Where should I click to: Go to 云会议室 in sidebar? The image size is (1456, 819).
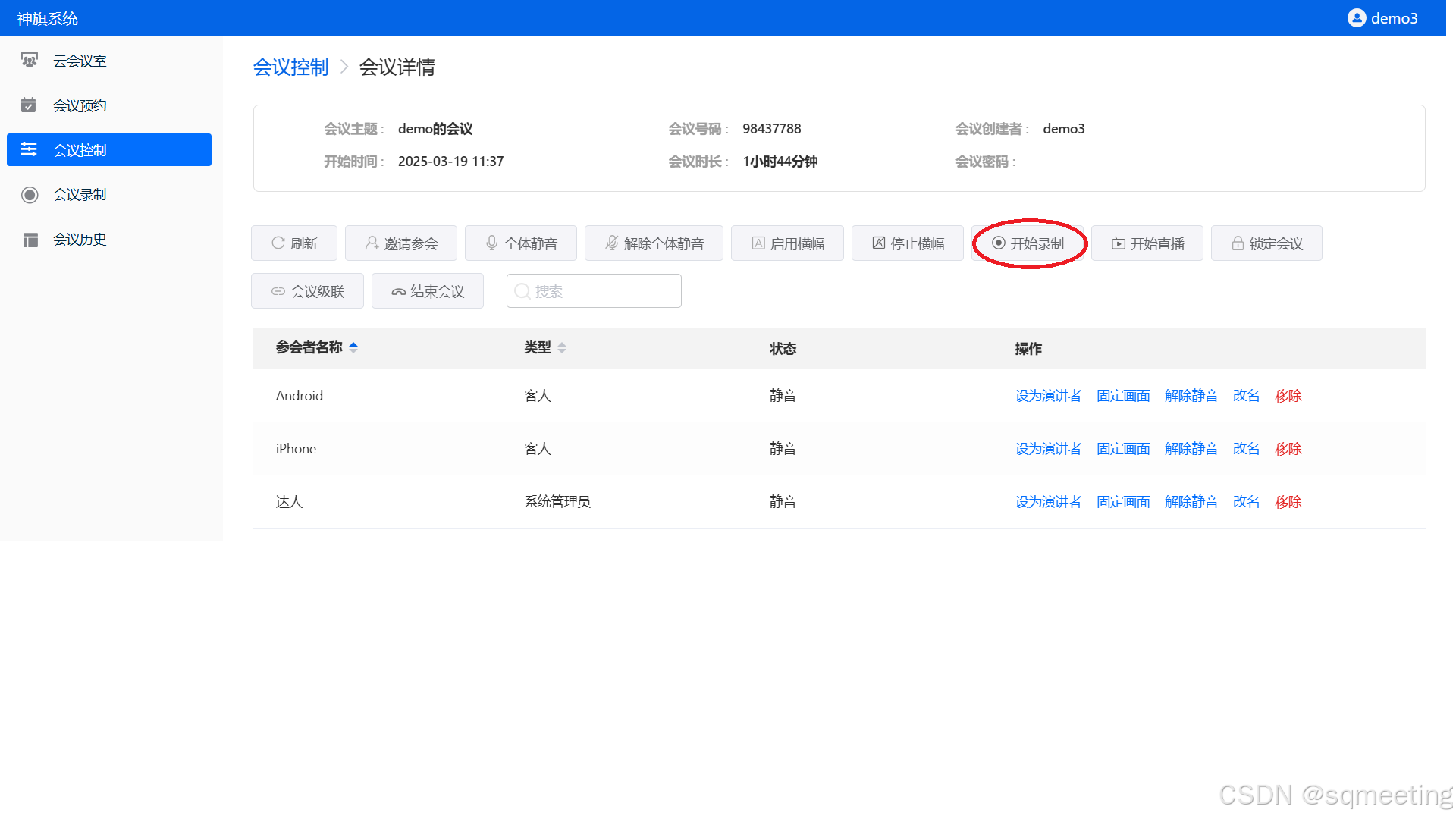tap(80, 61)
